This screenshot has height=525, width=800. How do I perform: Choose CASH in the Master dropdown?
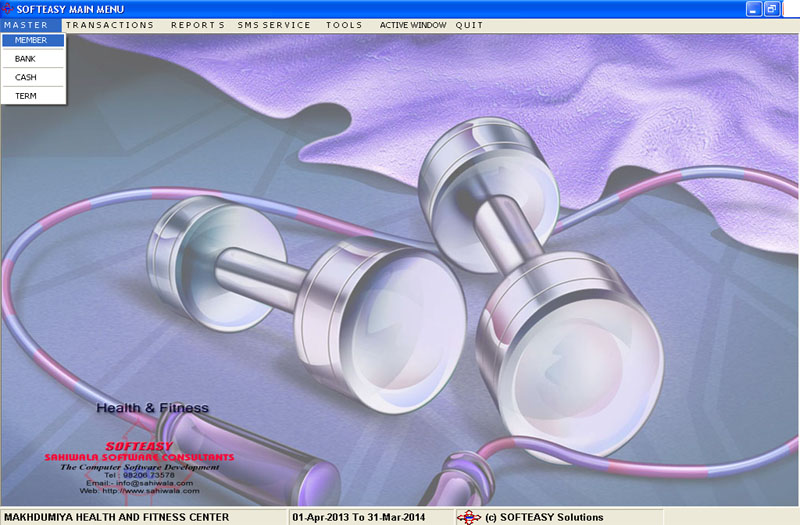[25, 77]
